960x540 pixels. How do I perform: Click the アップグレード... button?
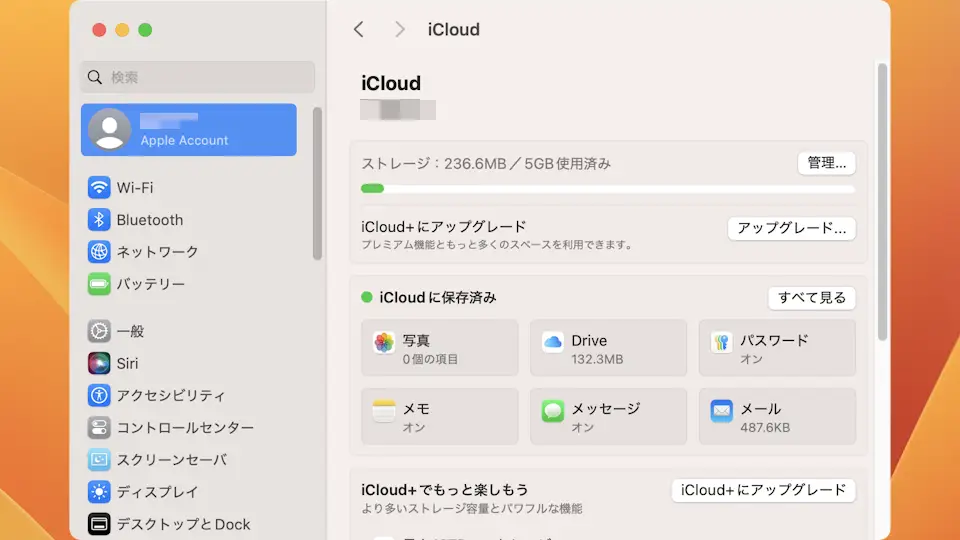(x=791, y=228)
